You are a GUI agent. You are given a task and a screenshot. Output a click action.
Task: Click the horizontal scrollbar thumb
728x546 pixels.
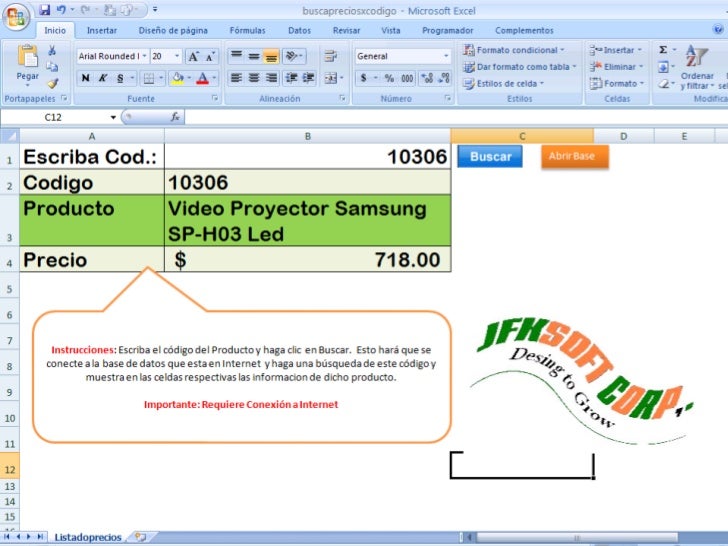pos(577,538)
